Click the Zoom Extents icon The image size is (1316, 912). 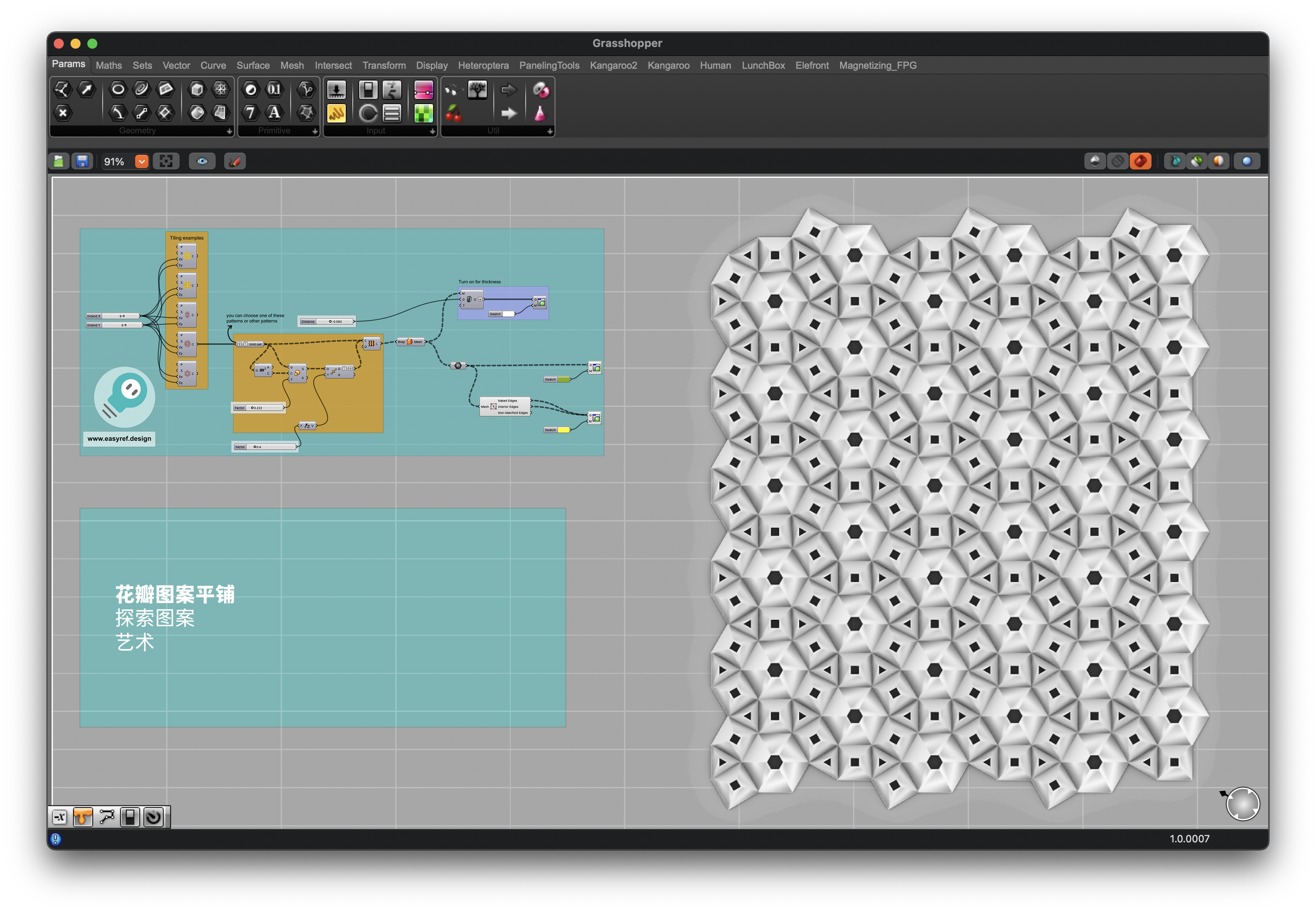pos(166,162)
